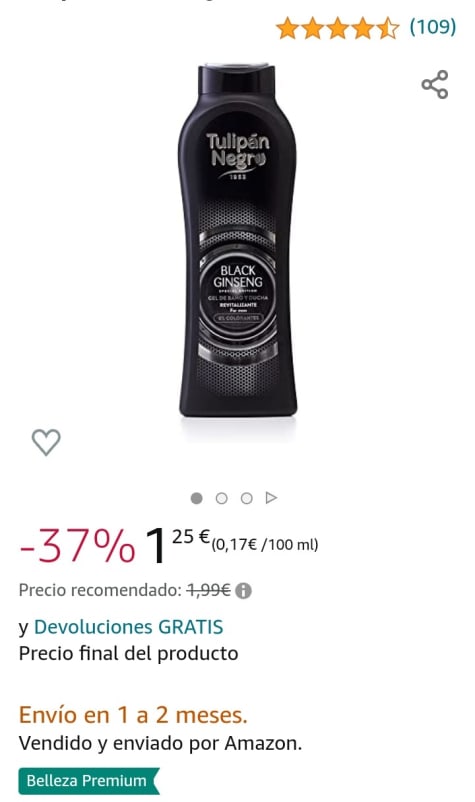The width and height of the screenshot is (475, 802).
Task: Tap Vendido y enviado por Amazon text
Action: point(160,743)
